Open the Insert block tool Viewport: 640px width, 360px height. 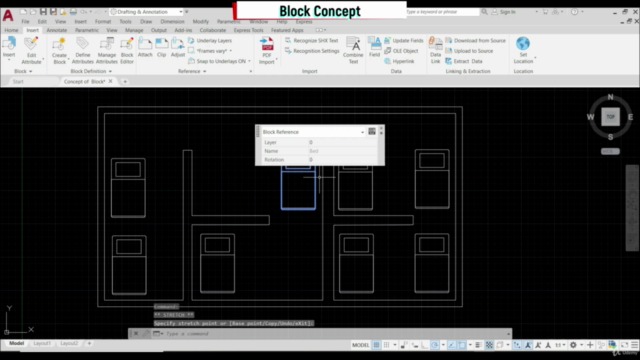click(x=9, y=49)
